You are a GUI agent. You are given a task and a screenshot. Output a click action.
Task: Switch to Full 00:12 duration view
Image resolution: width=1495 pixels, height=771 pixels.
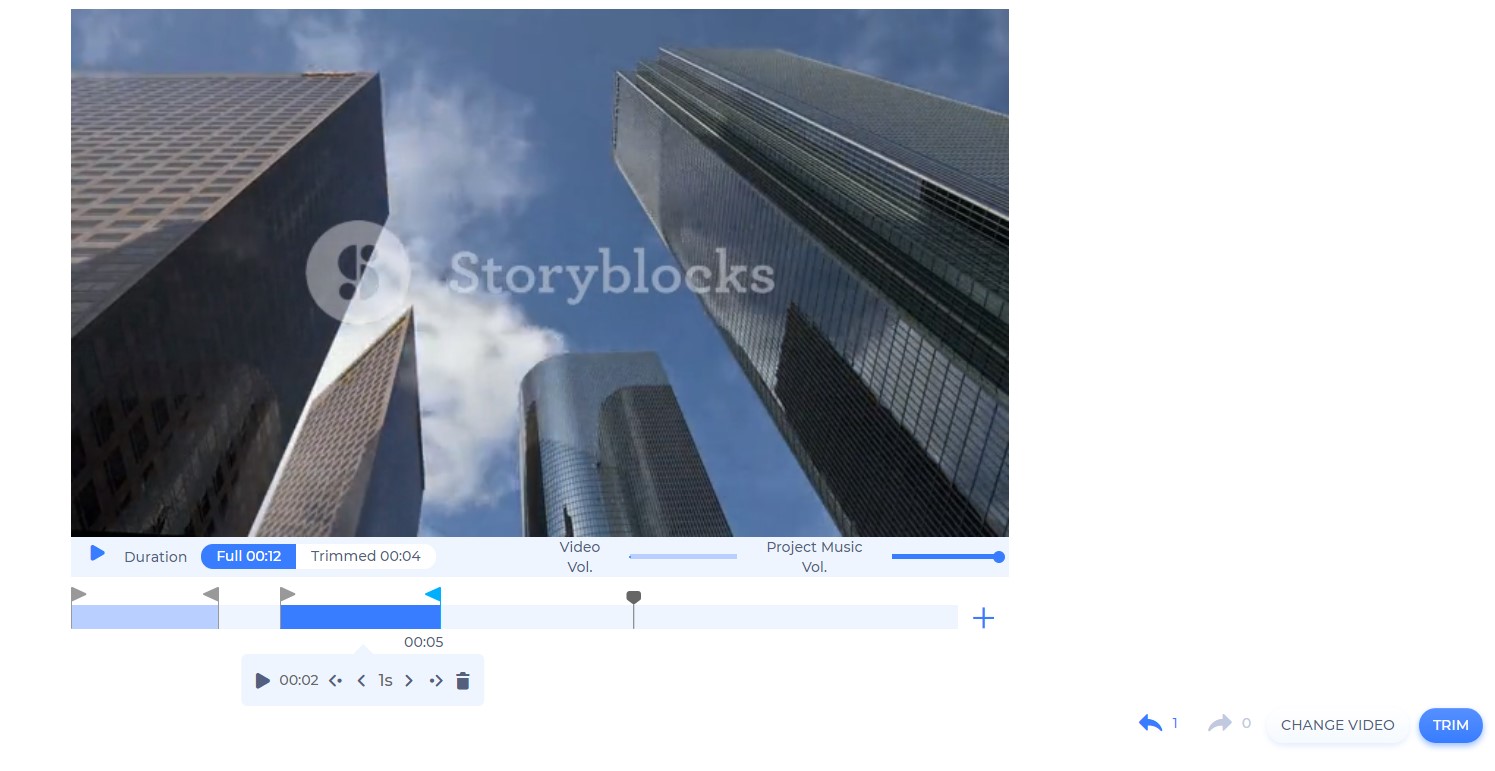coord(249,556)
